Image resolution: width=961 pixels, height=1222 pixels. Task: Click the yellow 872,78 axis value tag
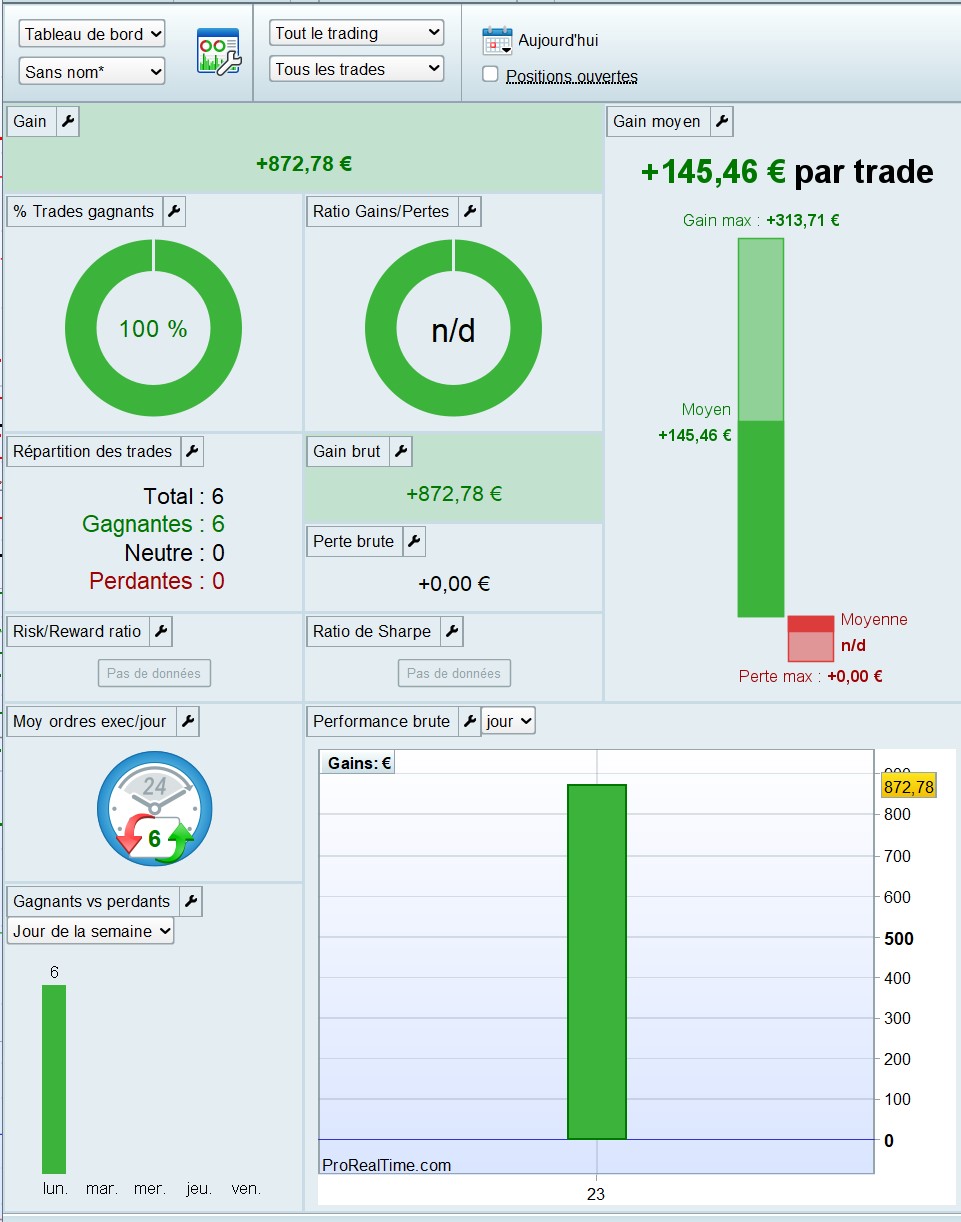tap(909, 787)
